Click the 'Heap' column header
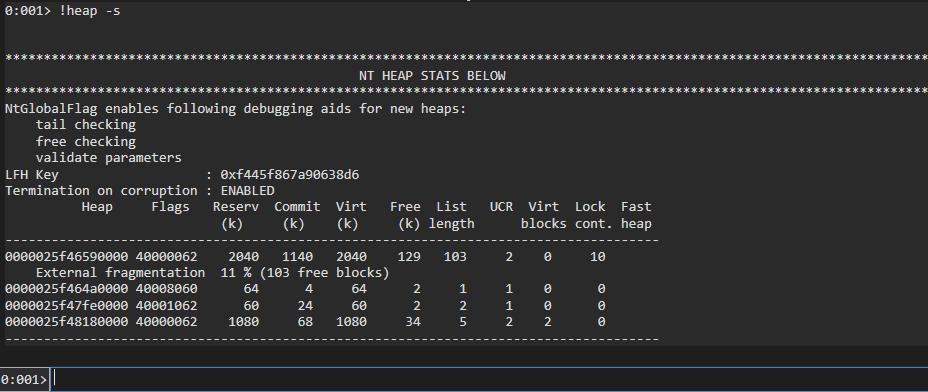Viewport: 928px width, 392px height. tap(97, 207)
